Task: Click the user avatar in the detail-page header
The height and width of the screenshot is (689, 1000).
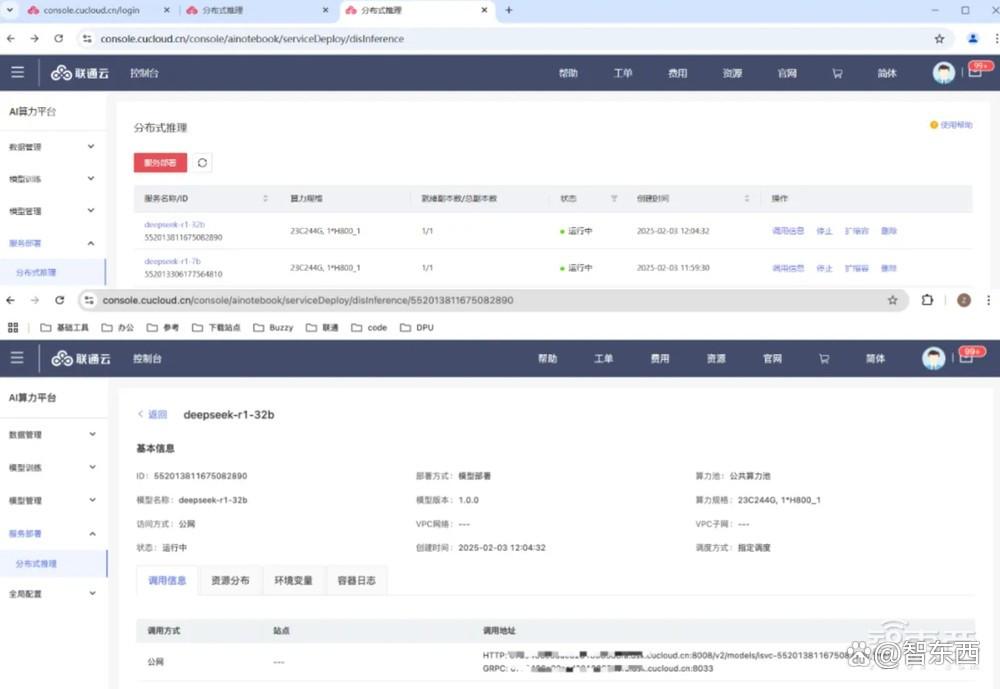Action: click(934, 358)
